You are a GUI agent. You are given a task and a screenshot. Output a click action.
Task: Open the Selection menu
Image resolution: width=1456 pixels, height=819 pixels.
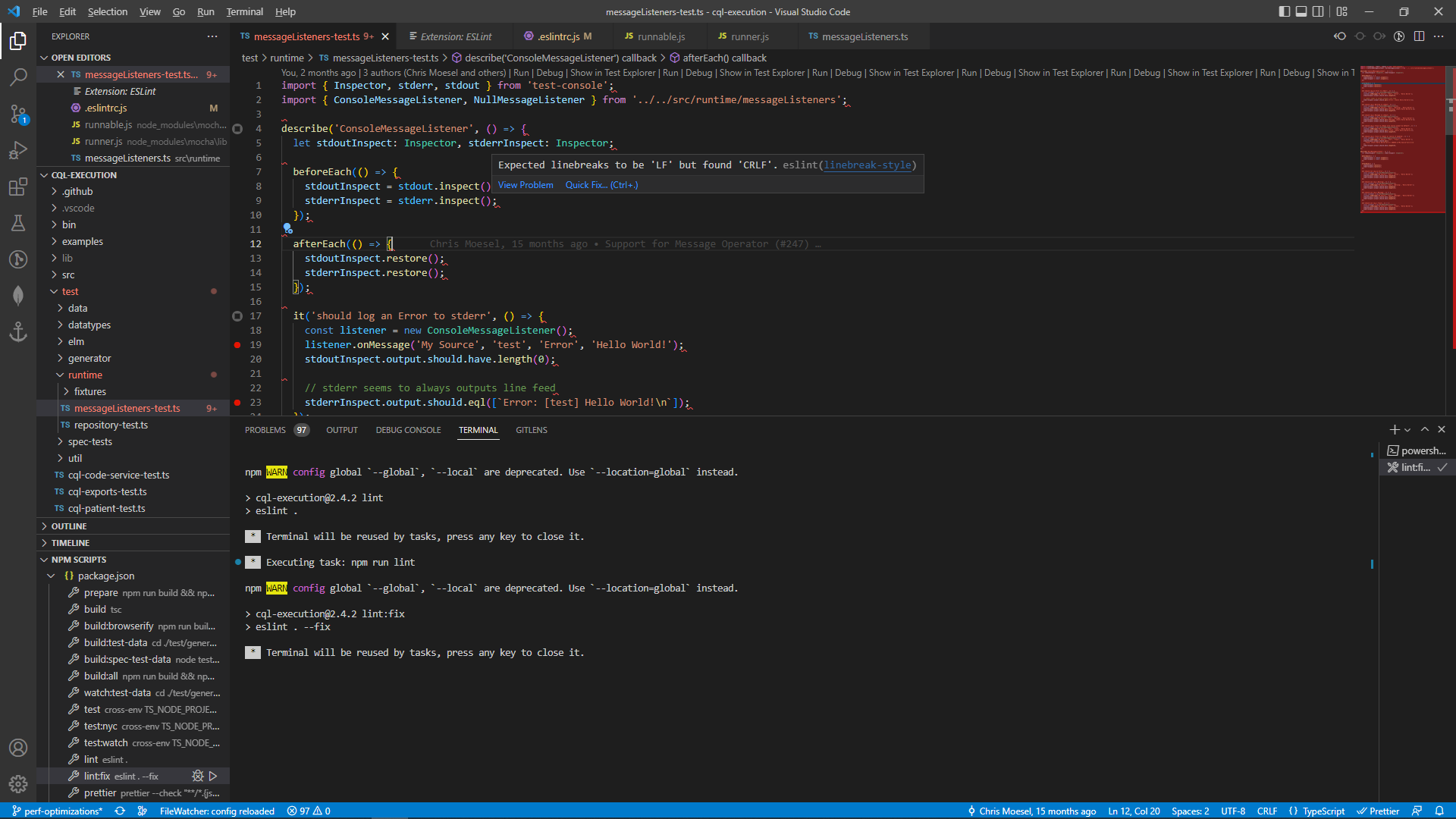coord(108,11)
